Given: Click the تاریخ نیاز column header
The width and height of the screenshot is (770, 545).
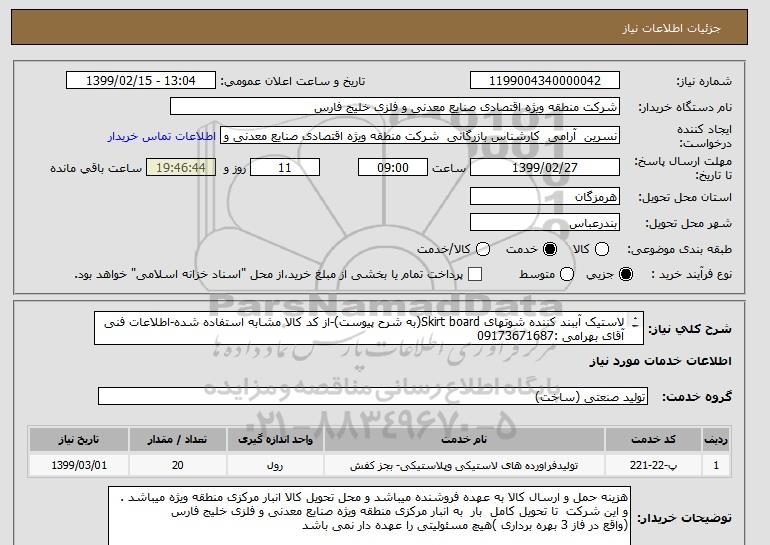Looking at the screenshot, I should click(79, 439).
